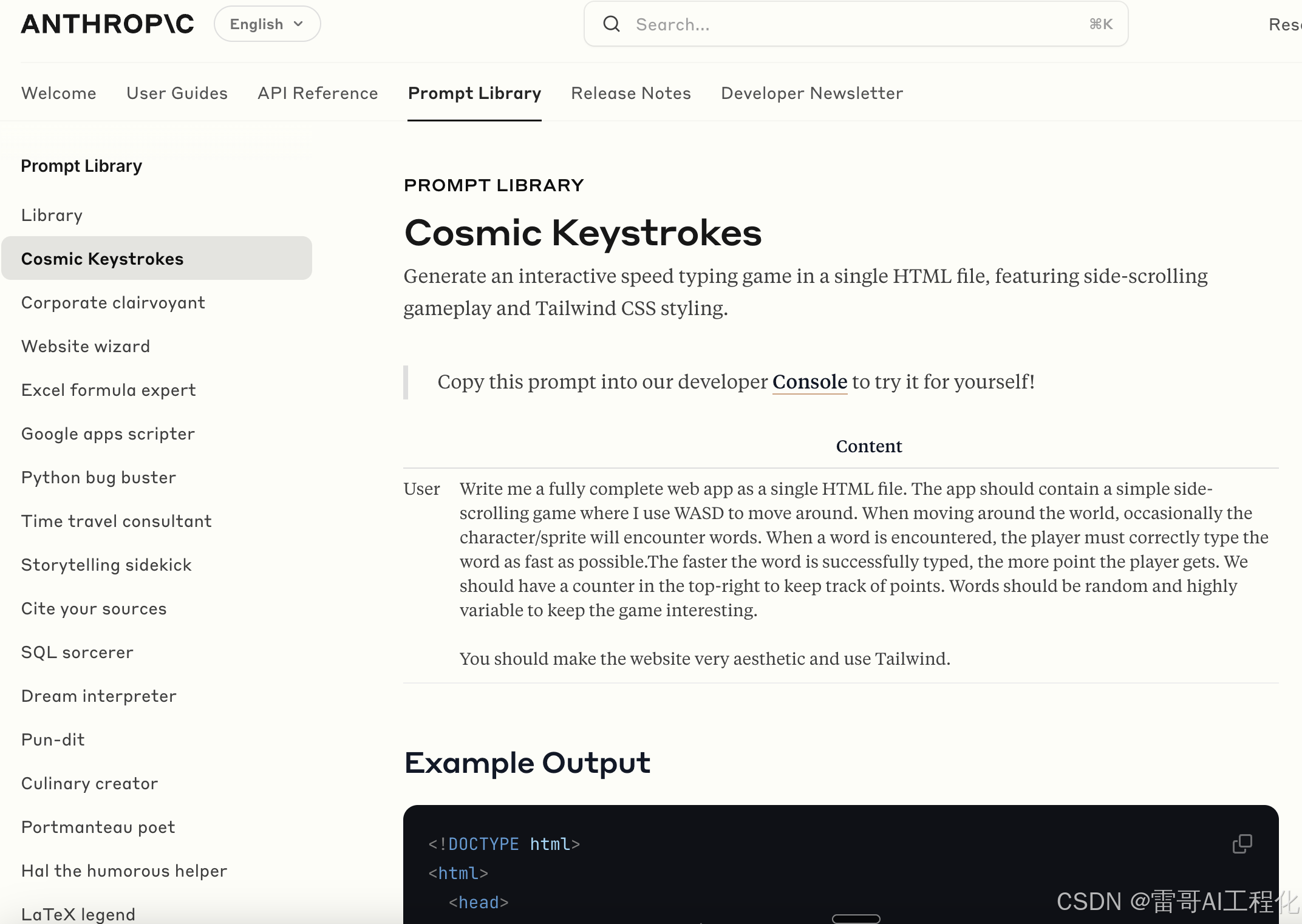Open the English language dropdown
The height and width of the screenshot is (924, 1302).
click(267, 24)
